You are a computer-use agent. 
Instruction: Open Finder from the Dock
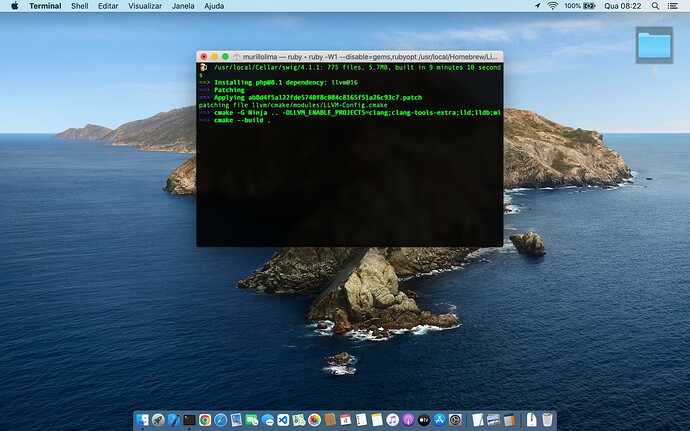click(x=143, y=420)
